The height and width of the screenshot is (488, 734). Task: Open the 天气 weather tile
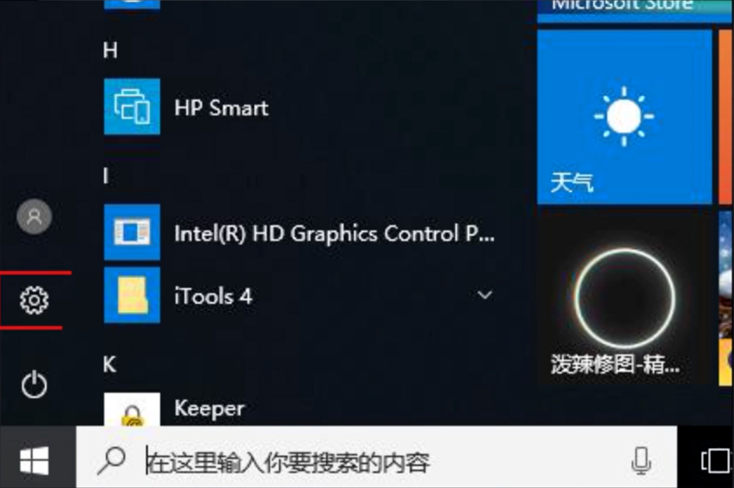point(624,117)
